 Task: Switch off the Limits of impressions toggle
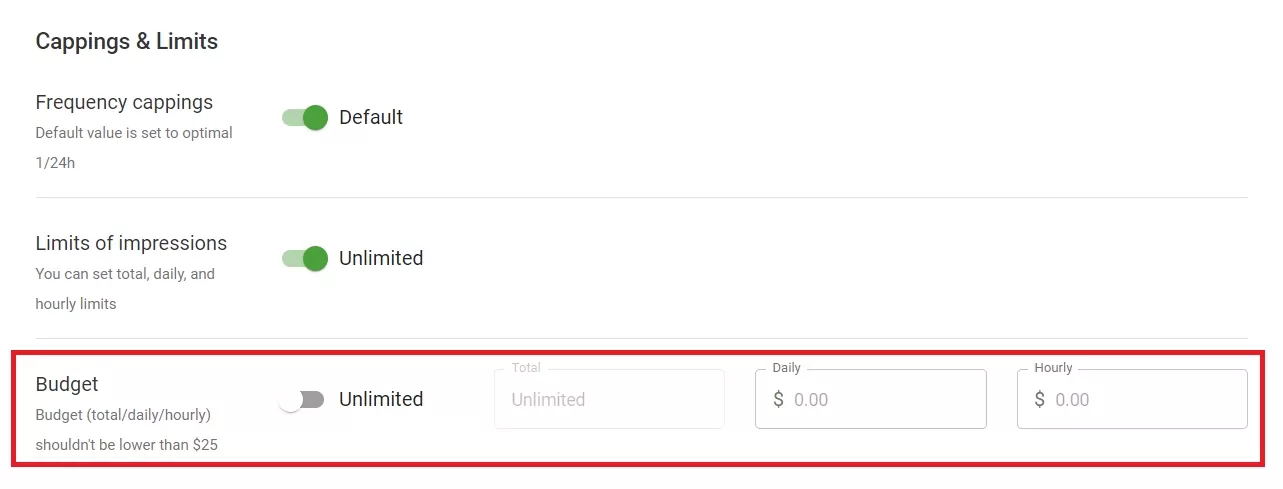(305, 259)
